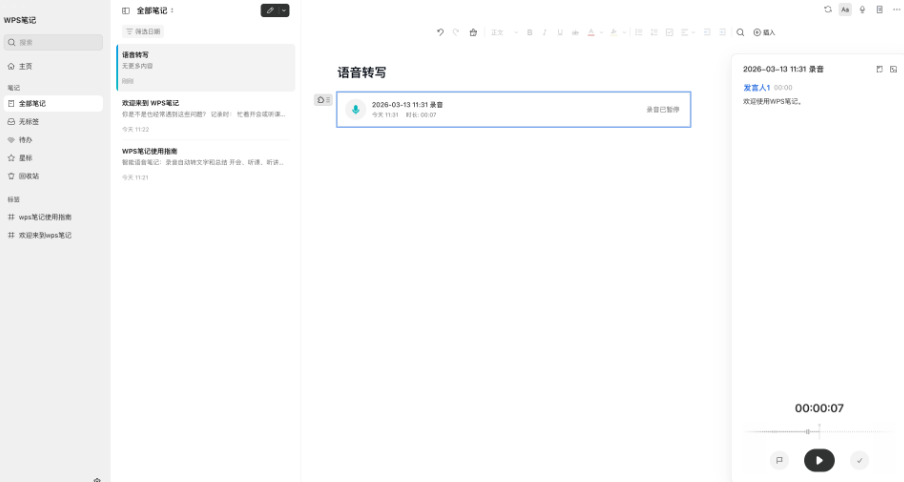The width and height of the screenshot is (904, 482).
Task: Apply the red font color
Action: (x=591, y=32)
